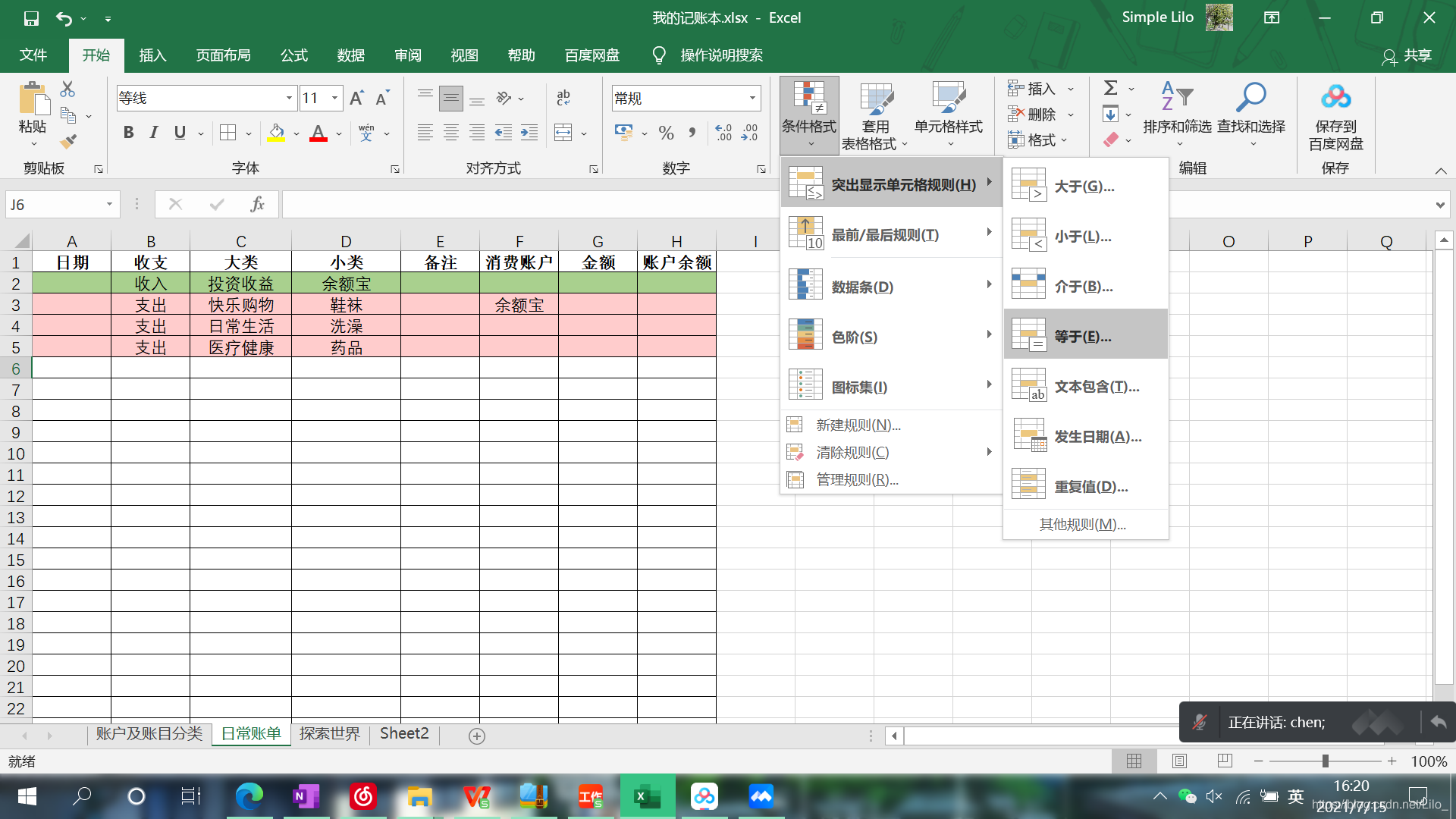Switch to Page Layout view in status bar
Screen dimensions: 1456x819
click(x=1179, y=761)
